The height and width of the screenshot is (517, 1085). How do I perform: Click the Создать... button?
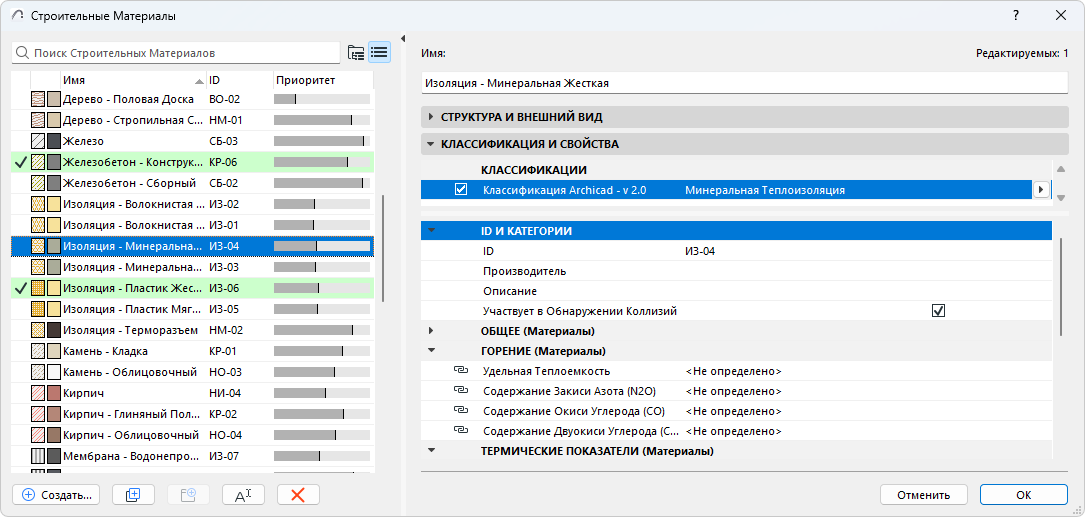(x=57, y=494)
